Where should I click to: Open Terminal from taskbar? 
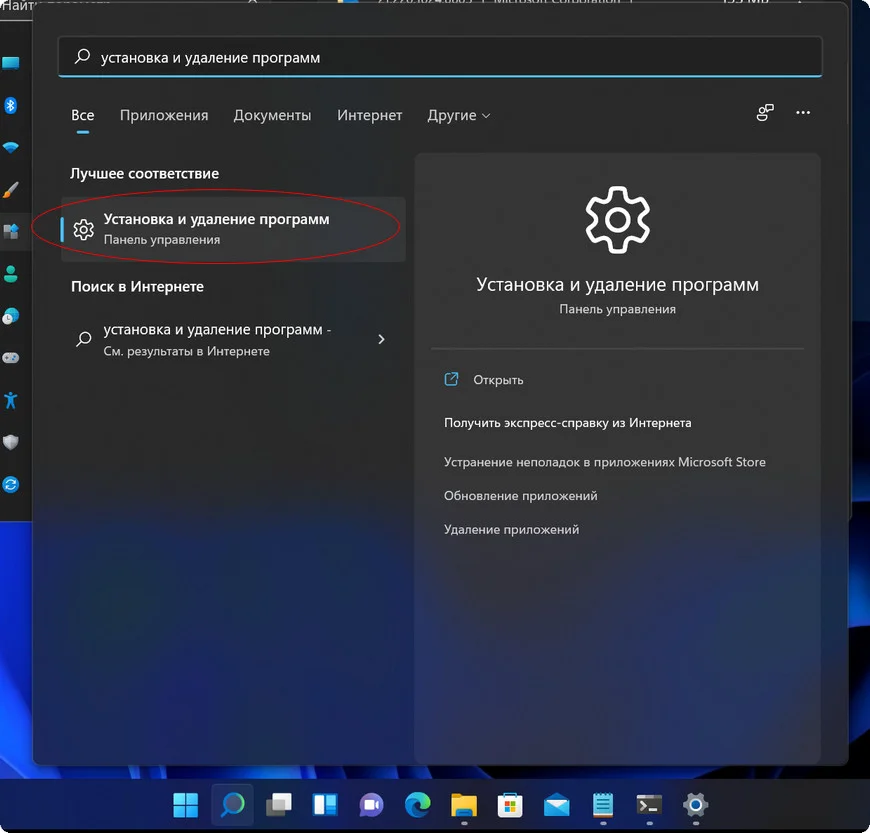coord(649,805)
